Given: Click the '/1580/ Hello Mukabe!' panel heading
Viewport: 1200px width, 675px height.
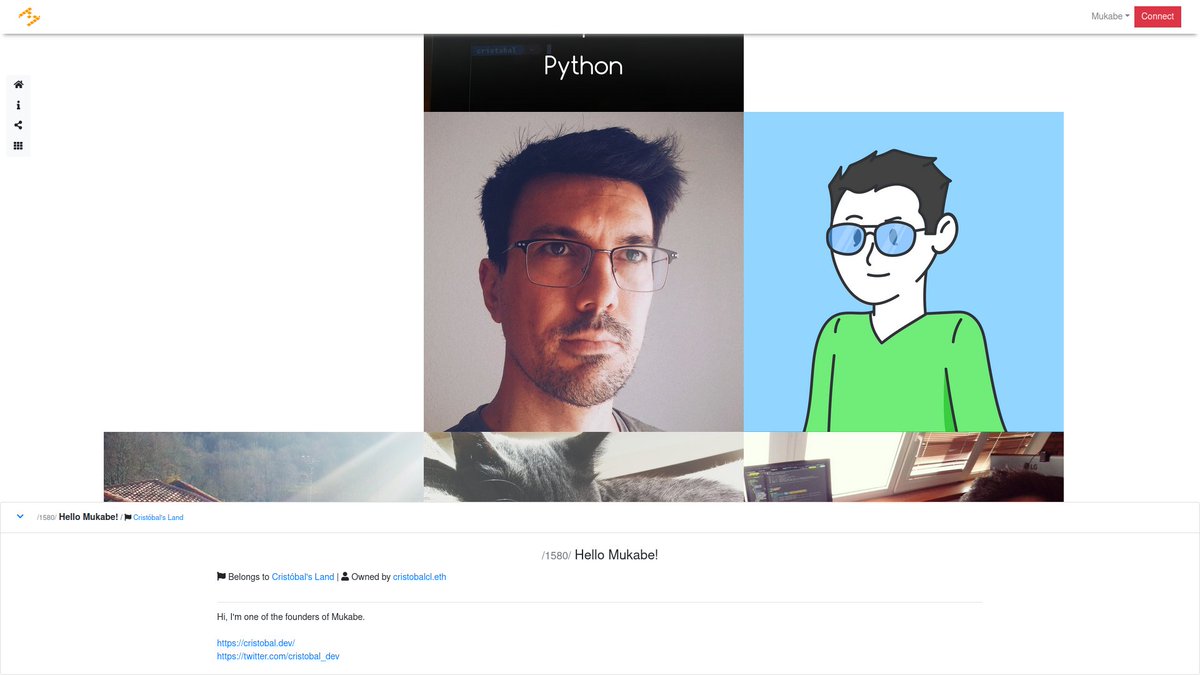Looking at the screenshot, I should click(x=600, y=555).
